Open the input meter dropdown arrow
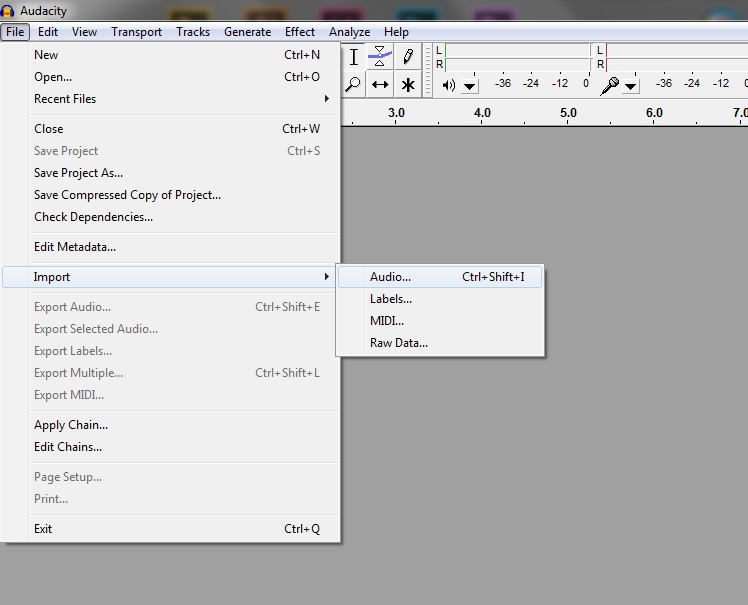748x605 pixels. (631, 86)
